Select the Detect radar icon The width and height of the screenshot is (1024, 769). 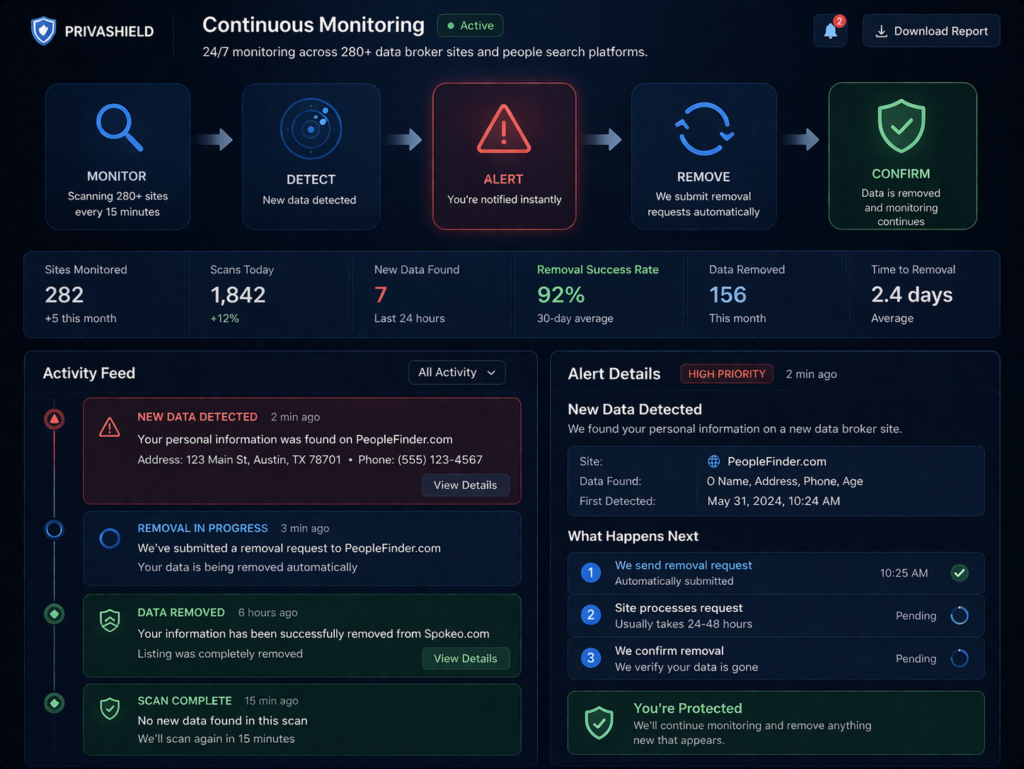pyautogui.click(x=310, y=127)
